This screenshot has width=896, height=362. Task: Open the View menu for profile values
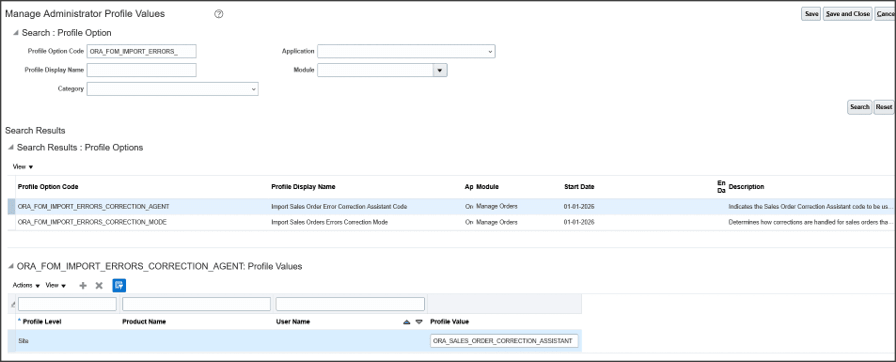[56, 285]
